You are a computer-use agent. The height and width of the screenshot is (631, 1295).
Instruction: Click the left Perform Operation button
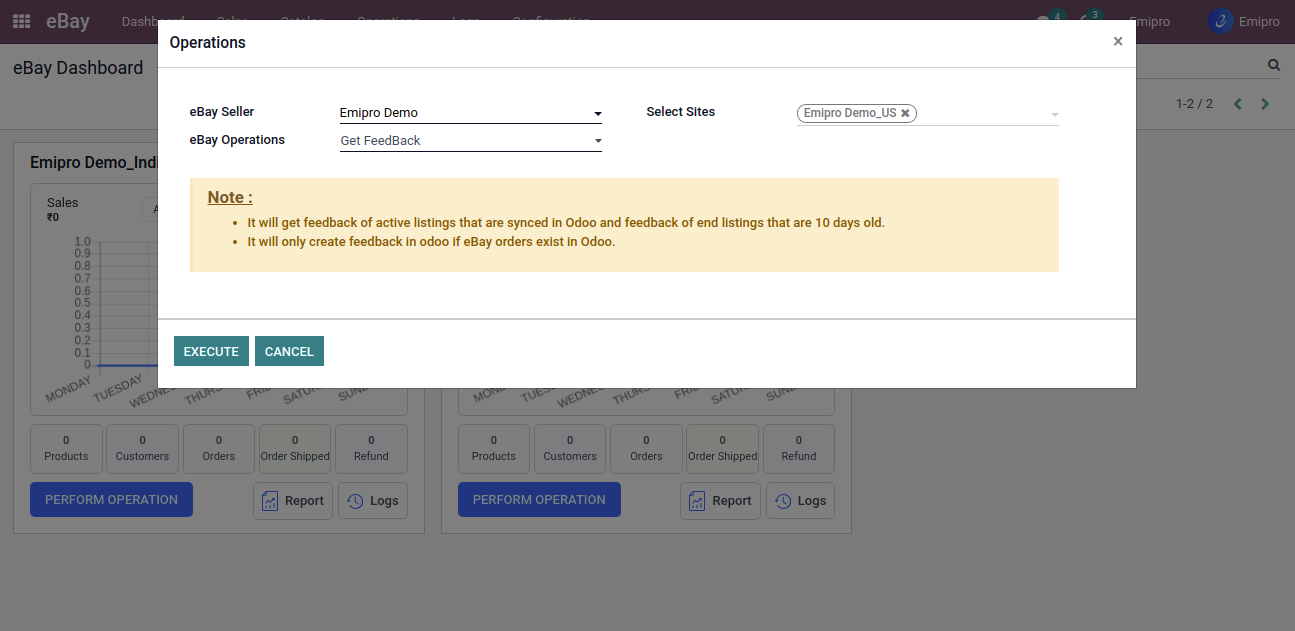coord(111,500)
